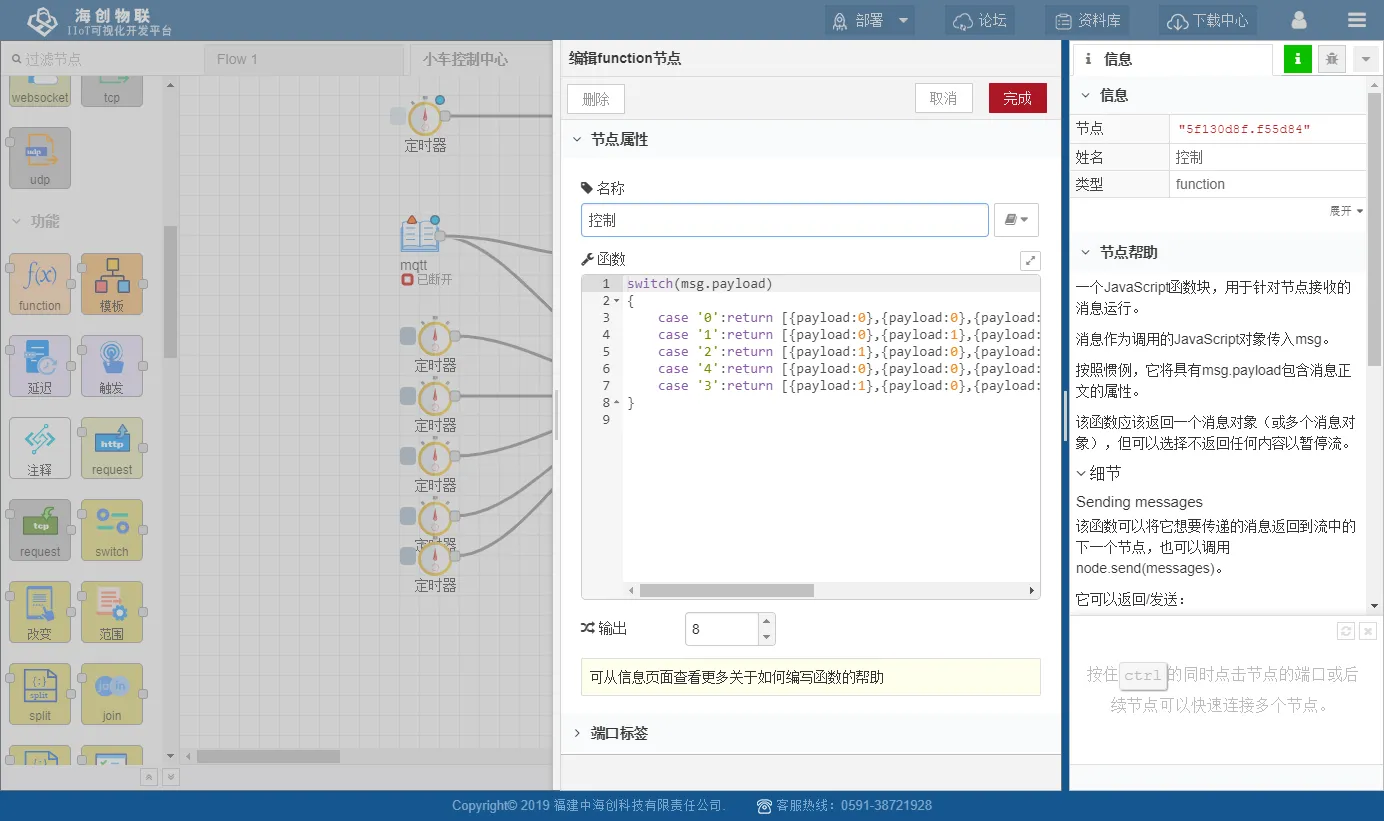This screenshot has height=821, width=1384.
Task: Collapse the 细节 details section
Action: pos(1098,473)
